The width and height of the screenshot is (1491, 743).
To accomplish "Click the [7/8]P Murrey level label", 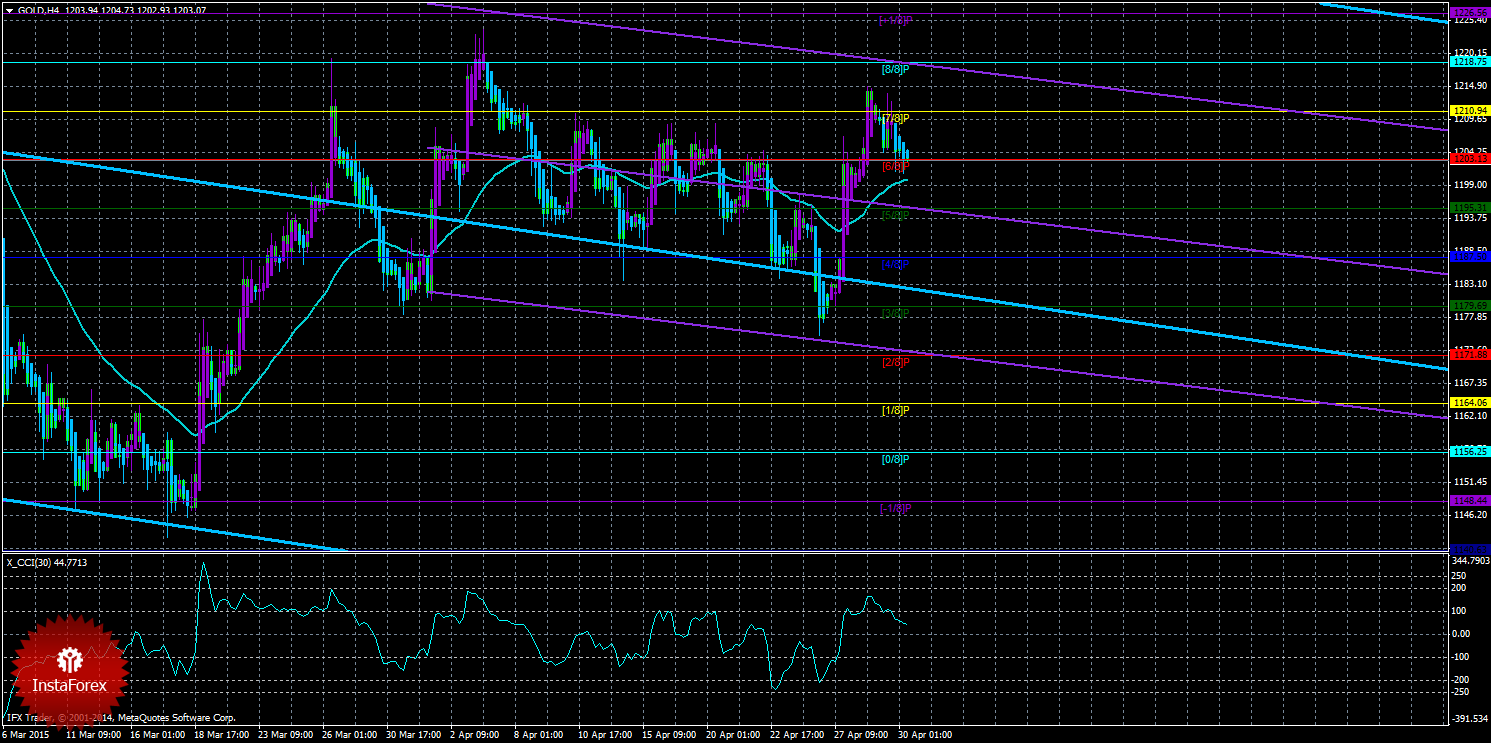I will click(x=895, y=119).
